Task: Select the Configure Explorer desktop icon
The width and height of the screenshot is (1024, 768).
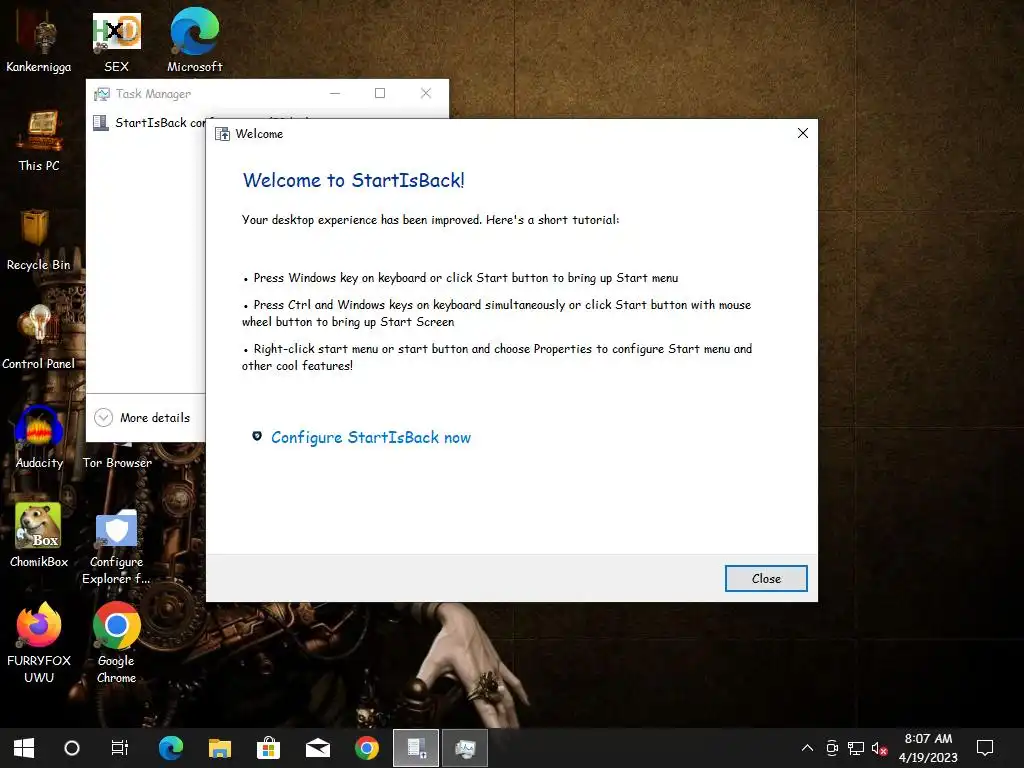Action: [x=116, y=547]
